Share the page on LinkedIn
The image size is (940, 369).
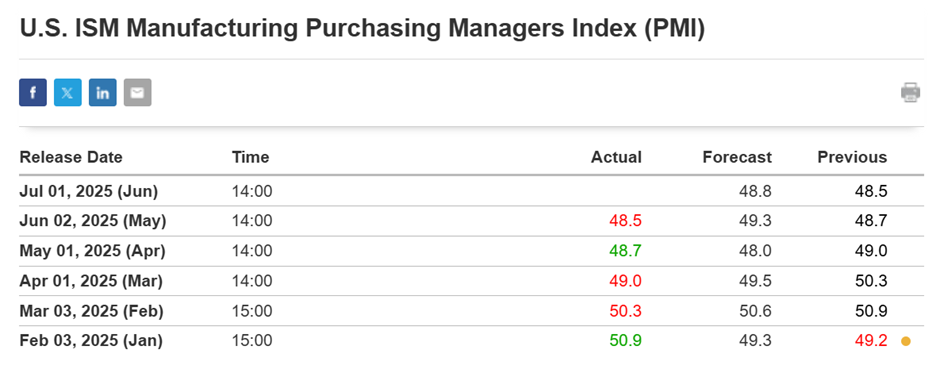103,93
